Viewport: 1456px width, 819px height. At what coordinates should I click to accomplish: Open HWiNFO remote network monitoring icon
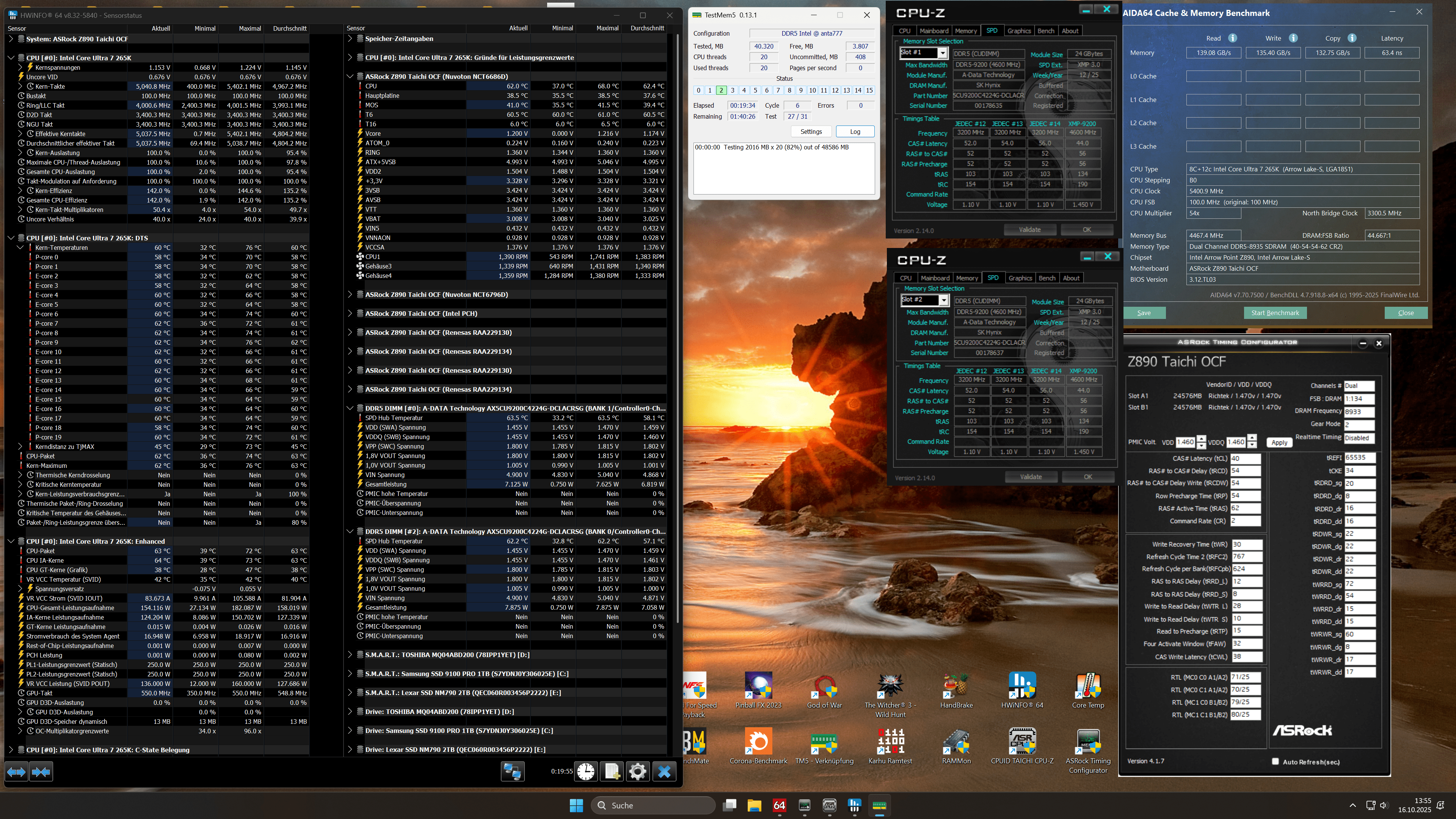pyautogui.click(x=513, y=772)
